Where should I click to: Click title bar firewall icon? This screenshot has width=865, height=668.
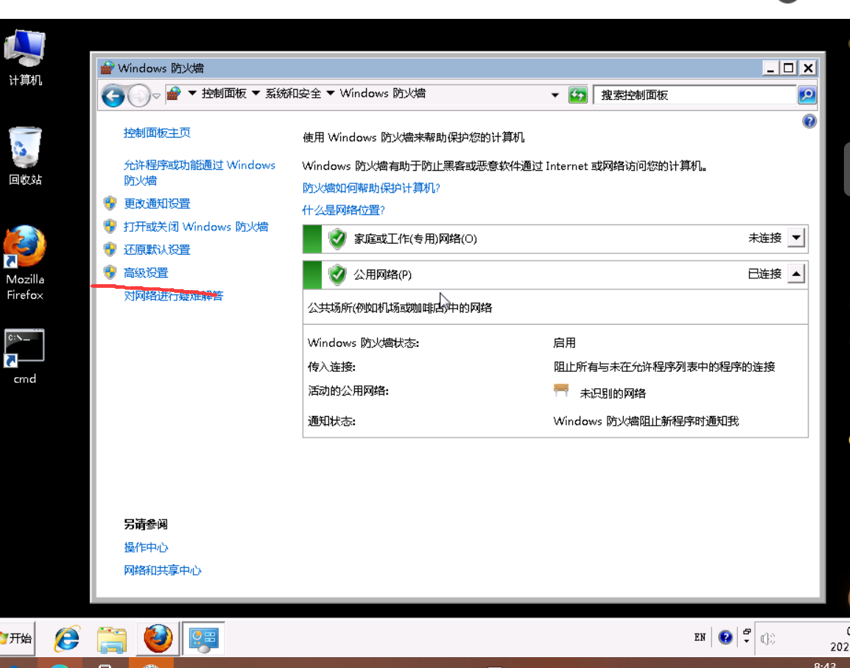click(107, 68)
